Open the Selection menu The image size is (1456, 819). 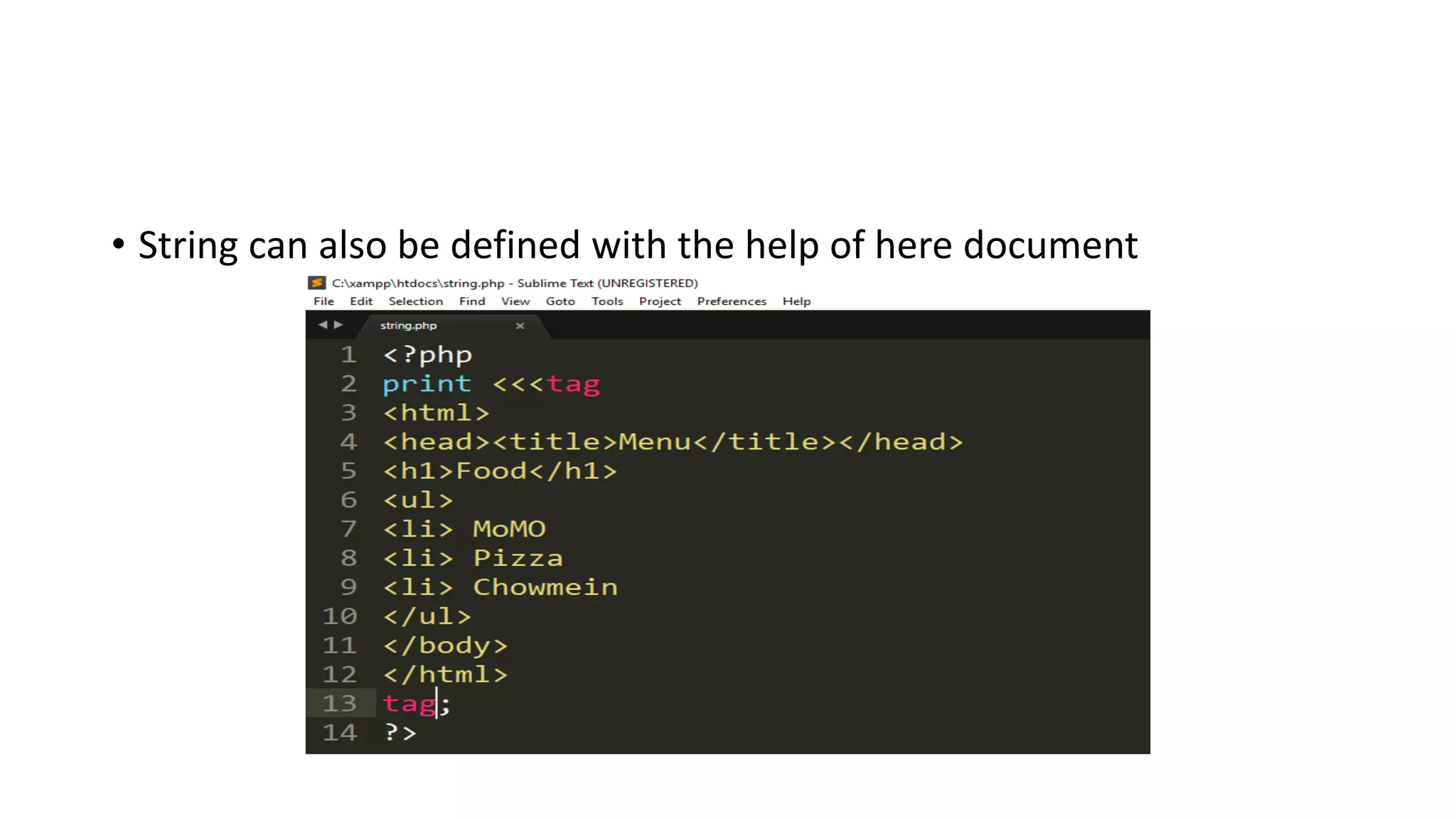[416, 301]
